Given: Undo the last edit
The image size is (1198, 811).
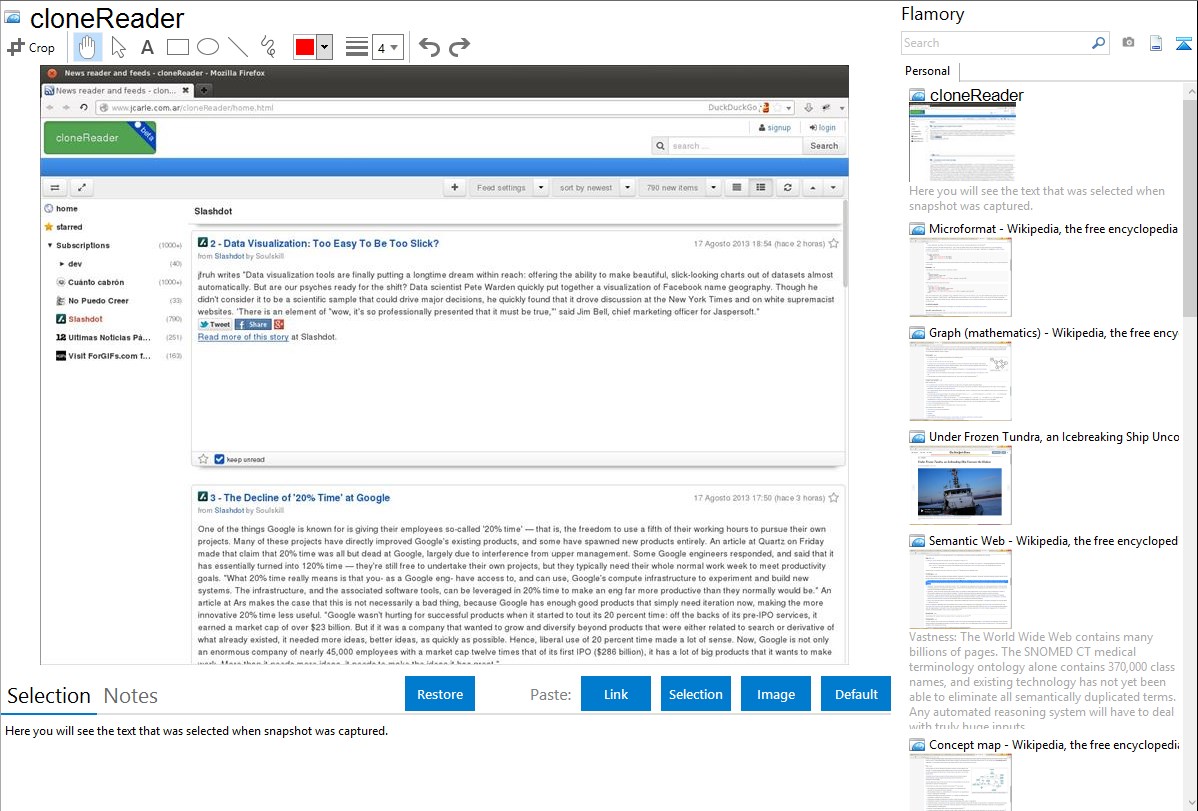Looking at the screenshot, I should pos(429,47).
